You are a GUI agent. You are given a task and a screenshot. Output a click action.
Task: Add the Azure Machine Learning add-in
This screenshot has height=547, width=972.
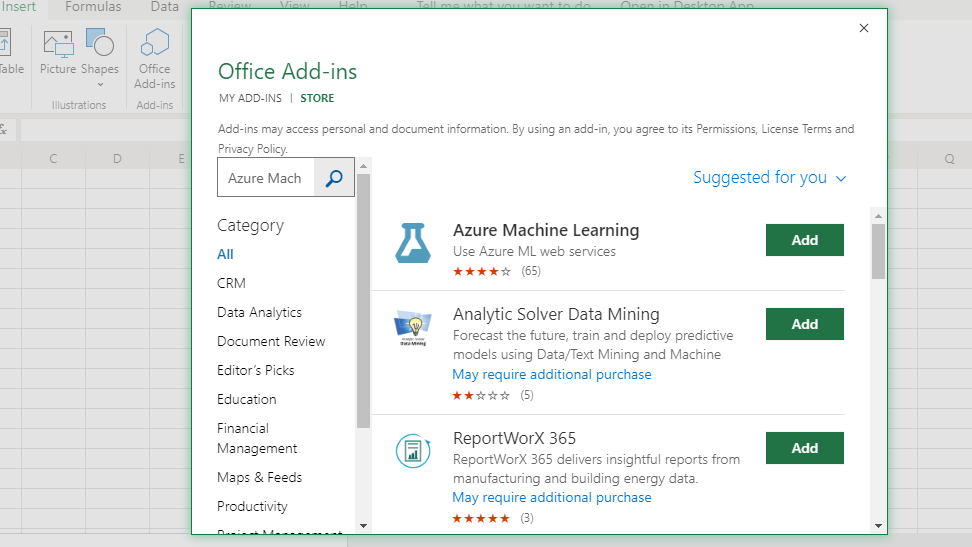click(x=805, y=240)
